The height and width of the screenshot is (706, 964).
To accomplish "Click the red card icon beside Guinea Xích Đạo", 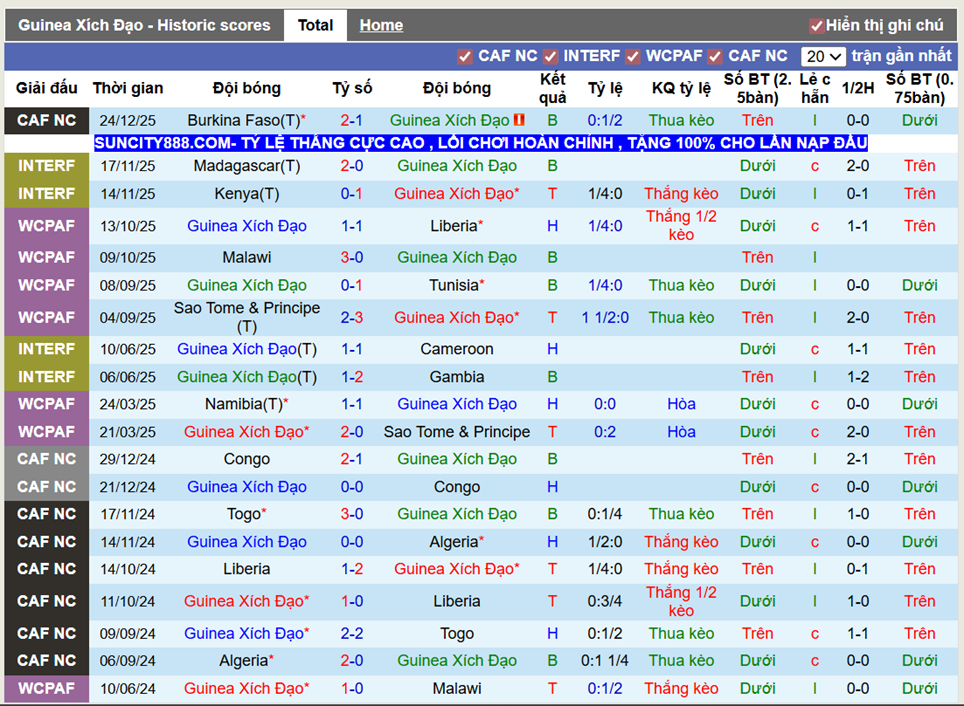I will [x=519, y=120].
